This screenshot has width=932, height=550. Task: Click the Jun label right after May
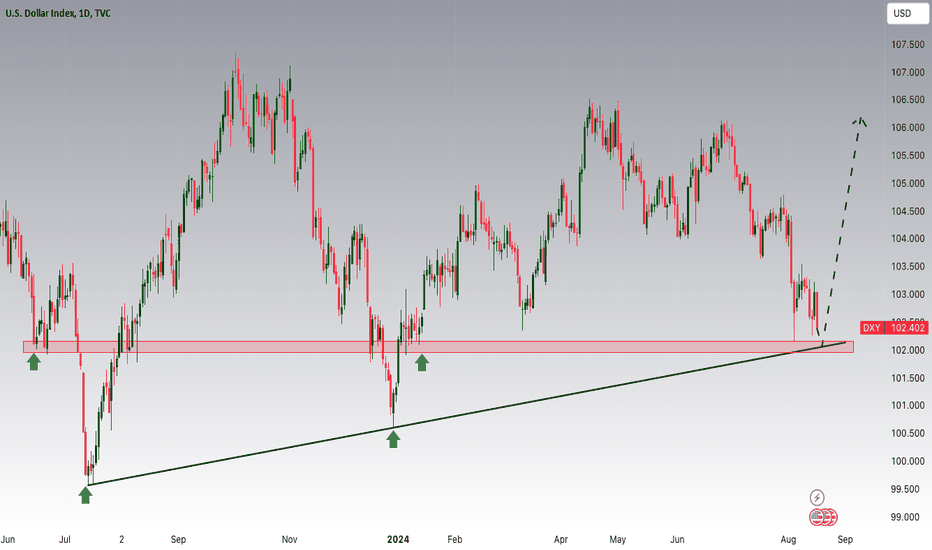pos(677,539)
